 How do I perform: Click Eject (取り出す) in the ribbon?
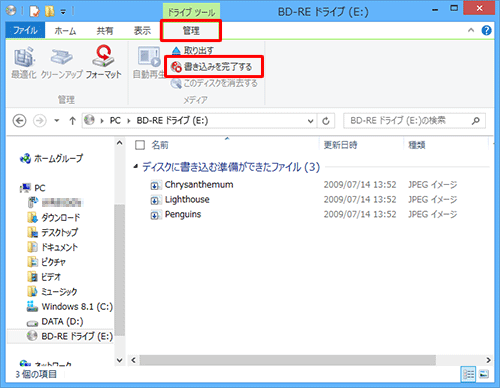tap(193, 50)
